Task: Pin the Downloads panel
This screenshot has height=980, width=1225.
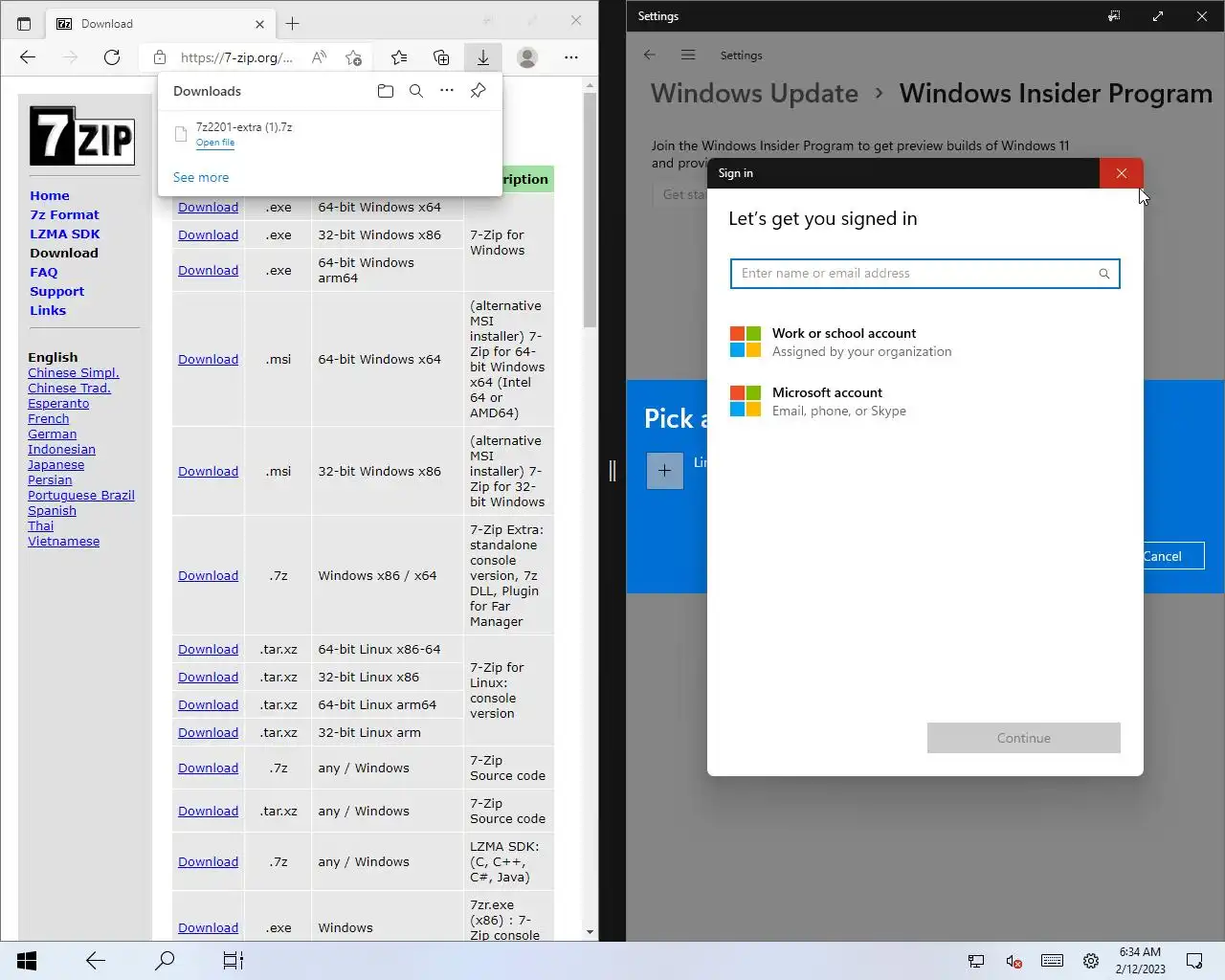Action: point(478,91)
